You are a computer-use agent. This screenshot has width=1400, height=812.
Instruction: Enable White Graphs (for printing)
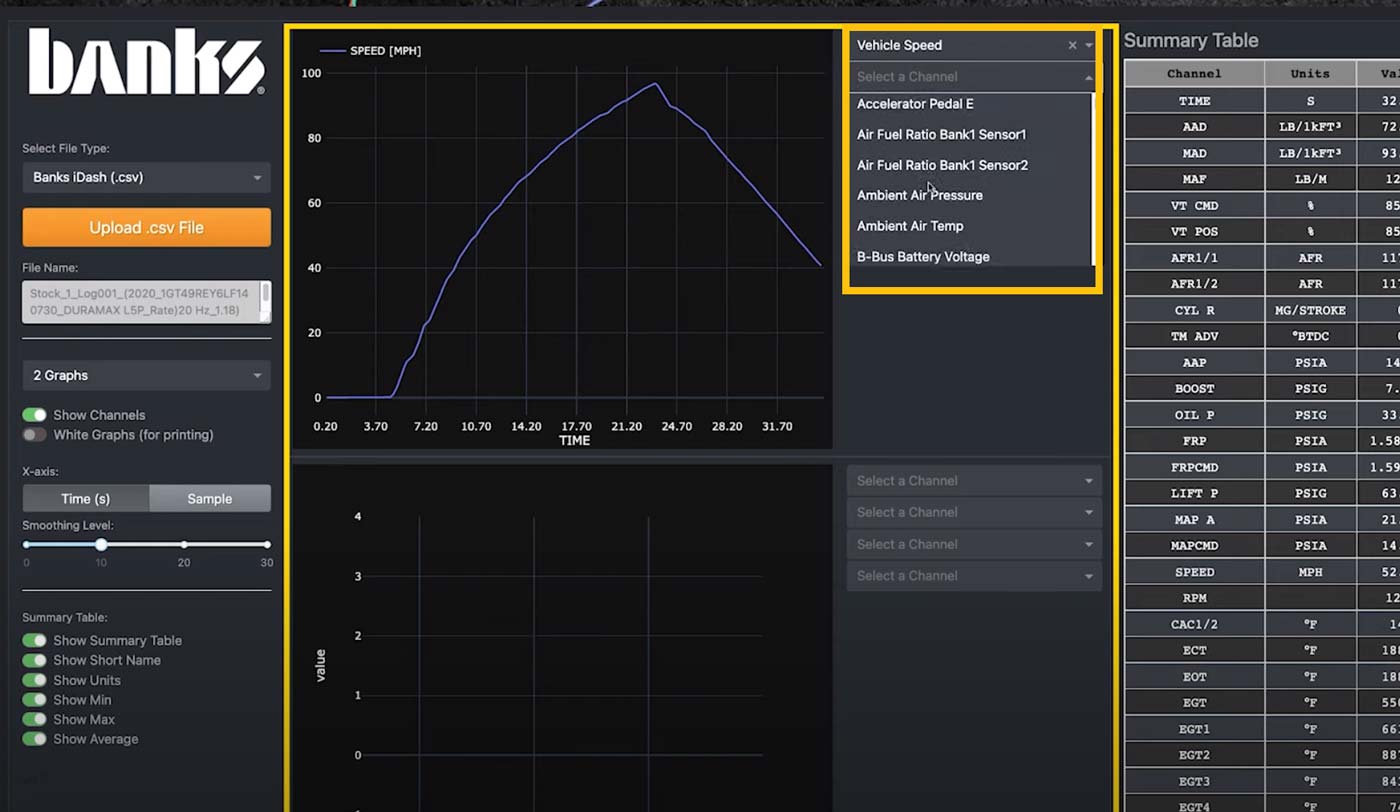pos(33,435)
